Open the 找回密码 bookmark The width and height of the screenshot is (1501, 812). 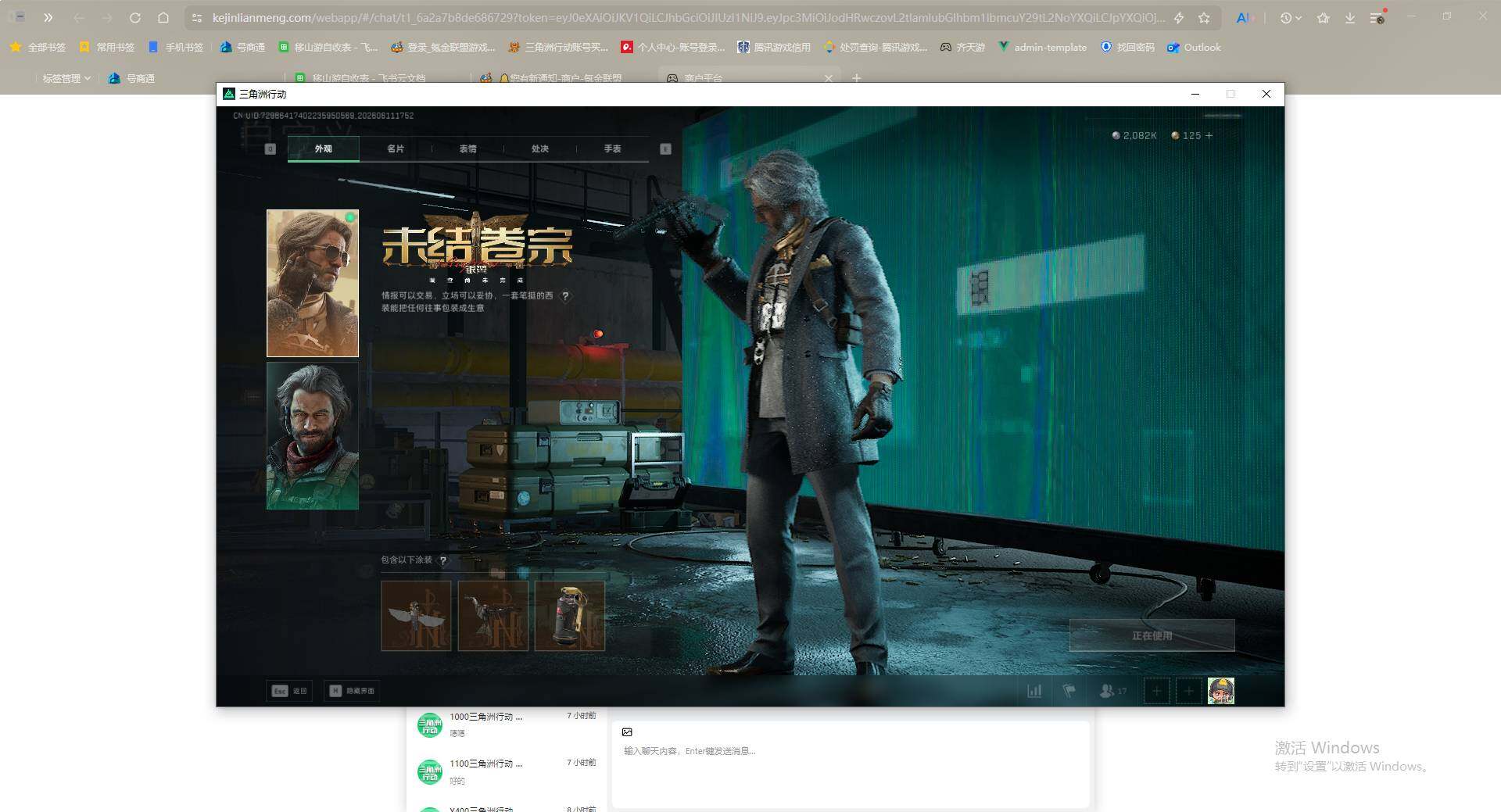point(1127,48)
